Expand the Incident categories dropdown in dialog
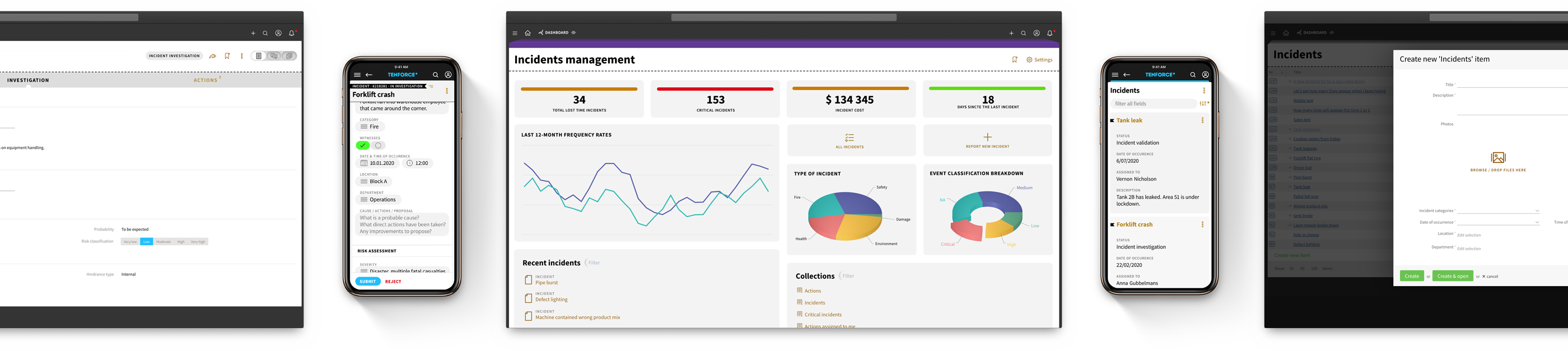The image size is (1568, 351). (1499, 211)
